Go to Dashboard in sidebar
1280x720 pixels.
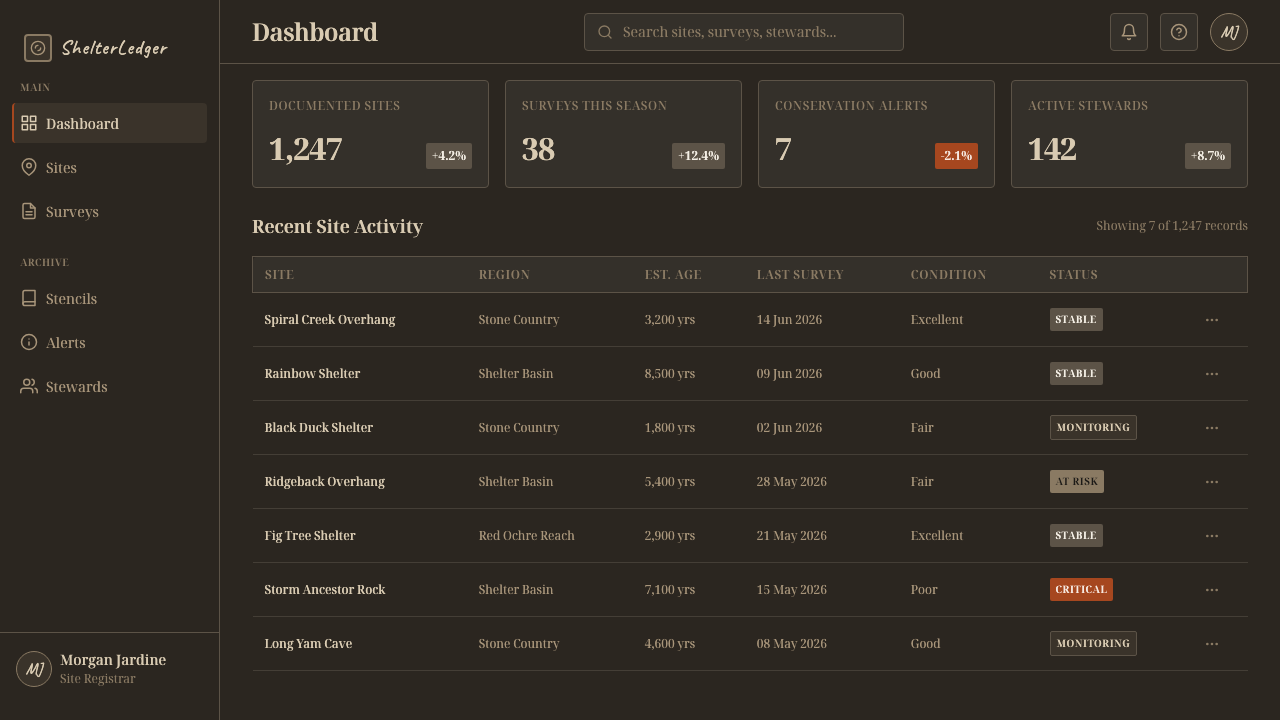click(109, 123)
